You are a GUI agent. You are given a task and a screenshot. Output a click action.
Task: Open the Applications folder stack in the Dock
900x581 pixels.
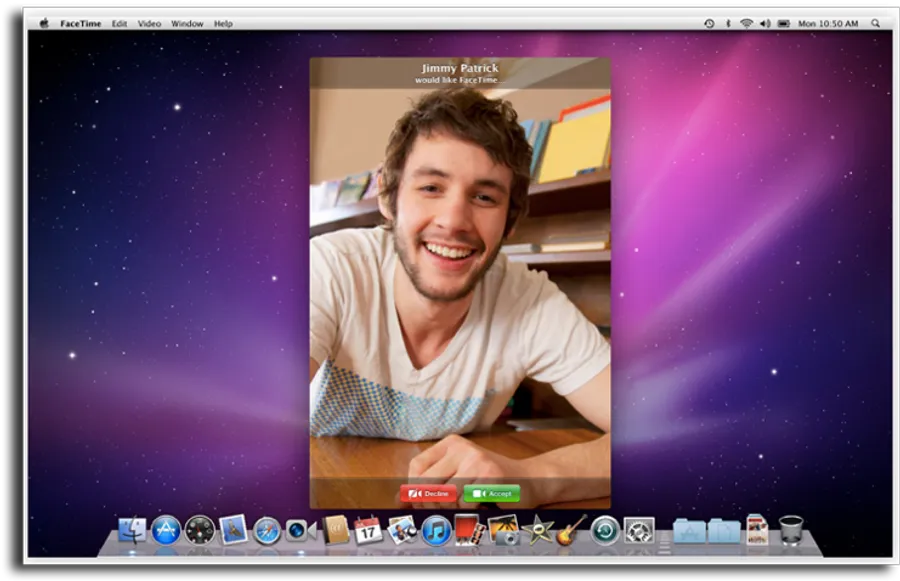[x=689, y=530]
